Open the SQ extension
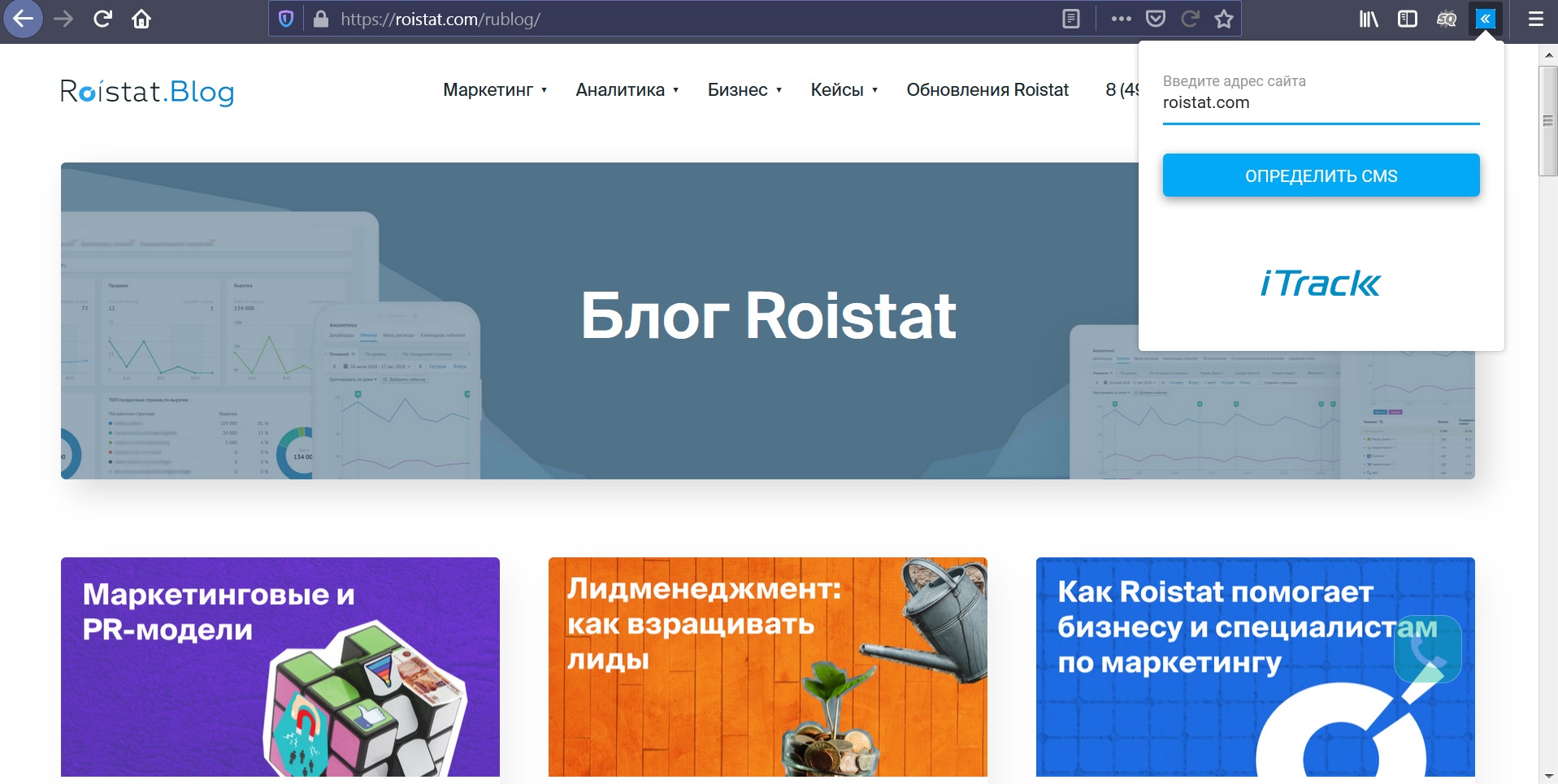Viewport: 1558px width, 784px height. pyautogui.click(x=1447, y=18)
